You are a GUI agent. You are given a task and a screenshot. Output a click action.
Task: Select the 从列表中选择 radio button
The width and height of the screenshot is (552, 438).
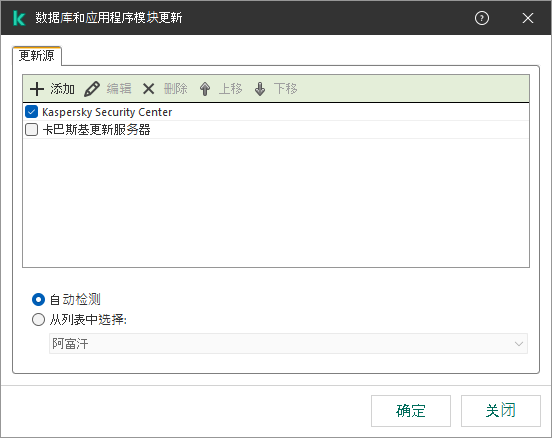point(38,320)
